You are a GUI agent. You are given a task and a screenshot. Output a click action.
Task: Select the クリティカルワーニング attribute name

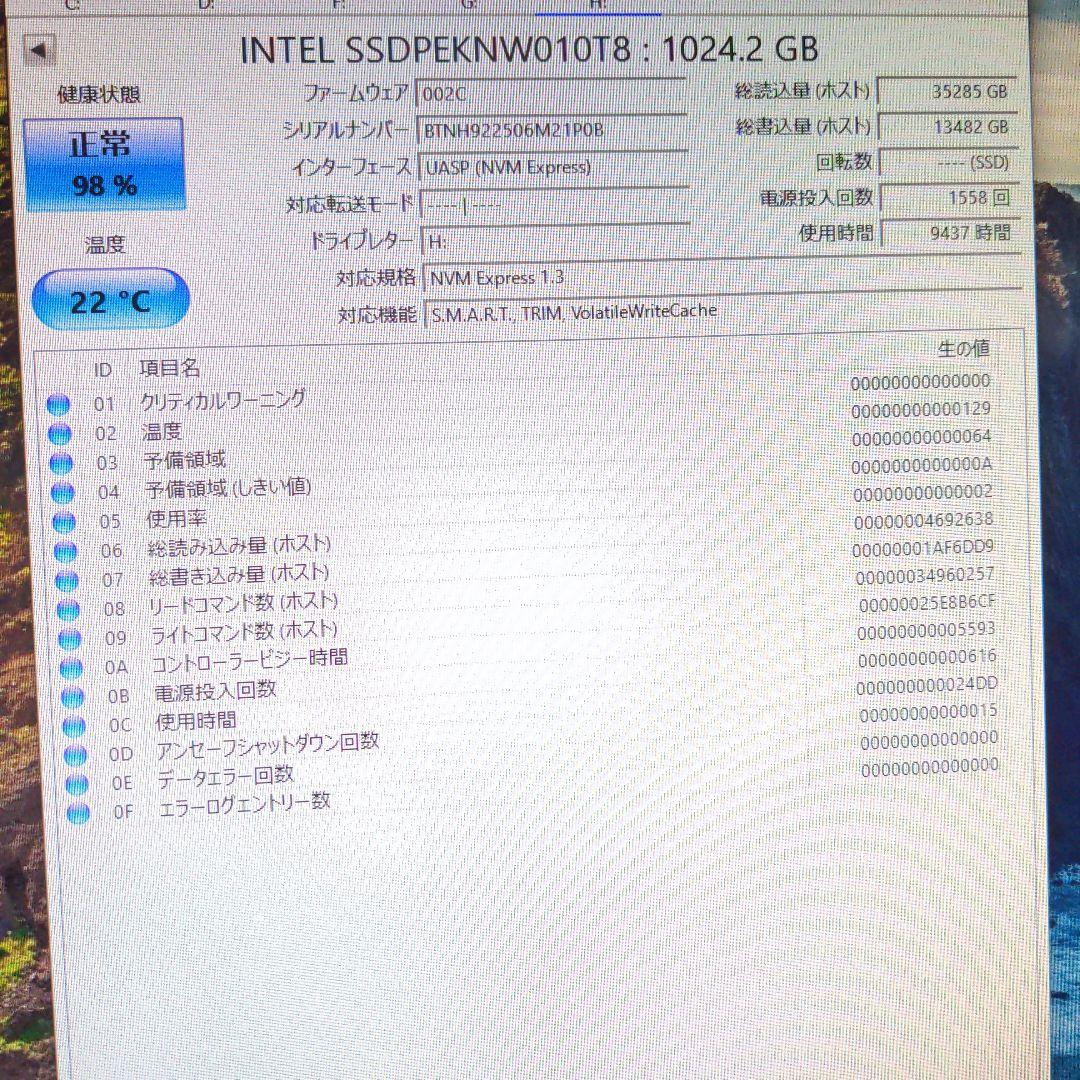(222, 399)
